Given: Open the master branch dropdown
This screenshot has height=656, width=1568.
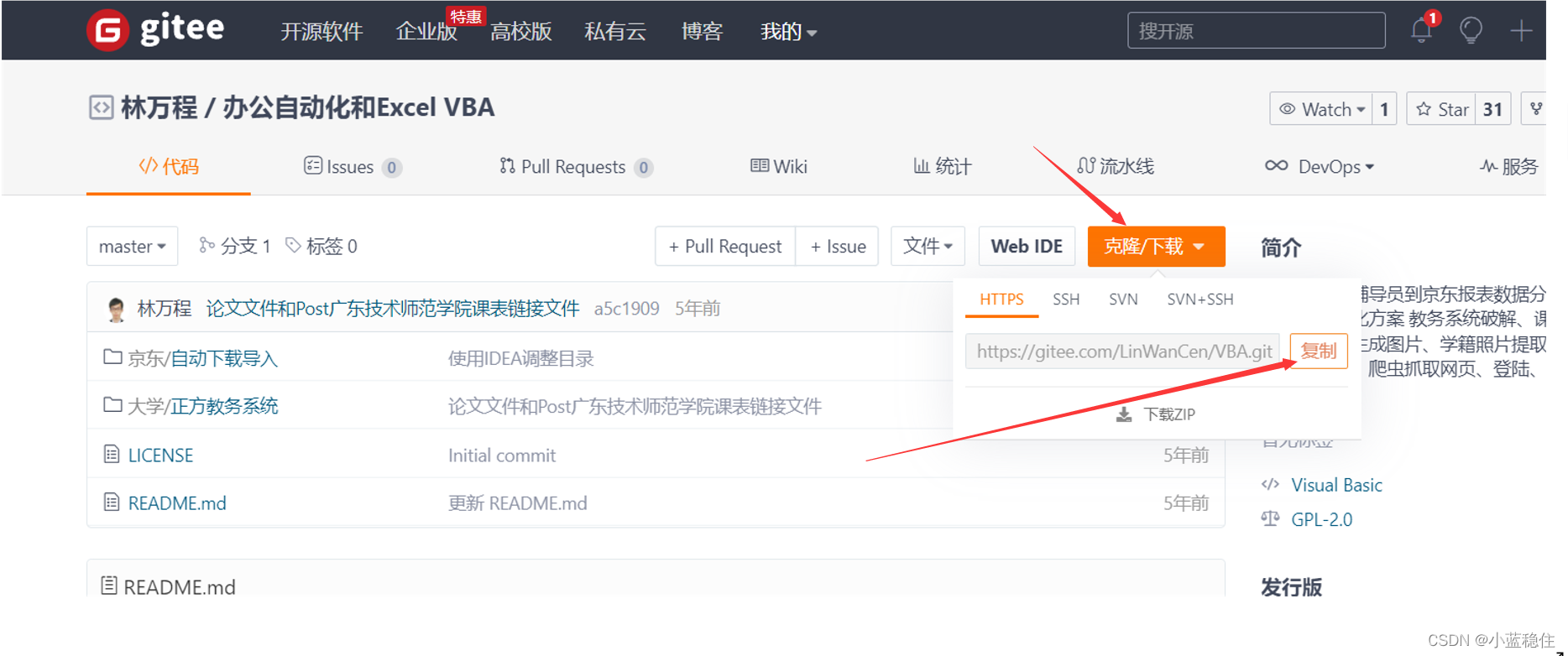Looking at the screenshot, I should click(x=133, y=246).
